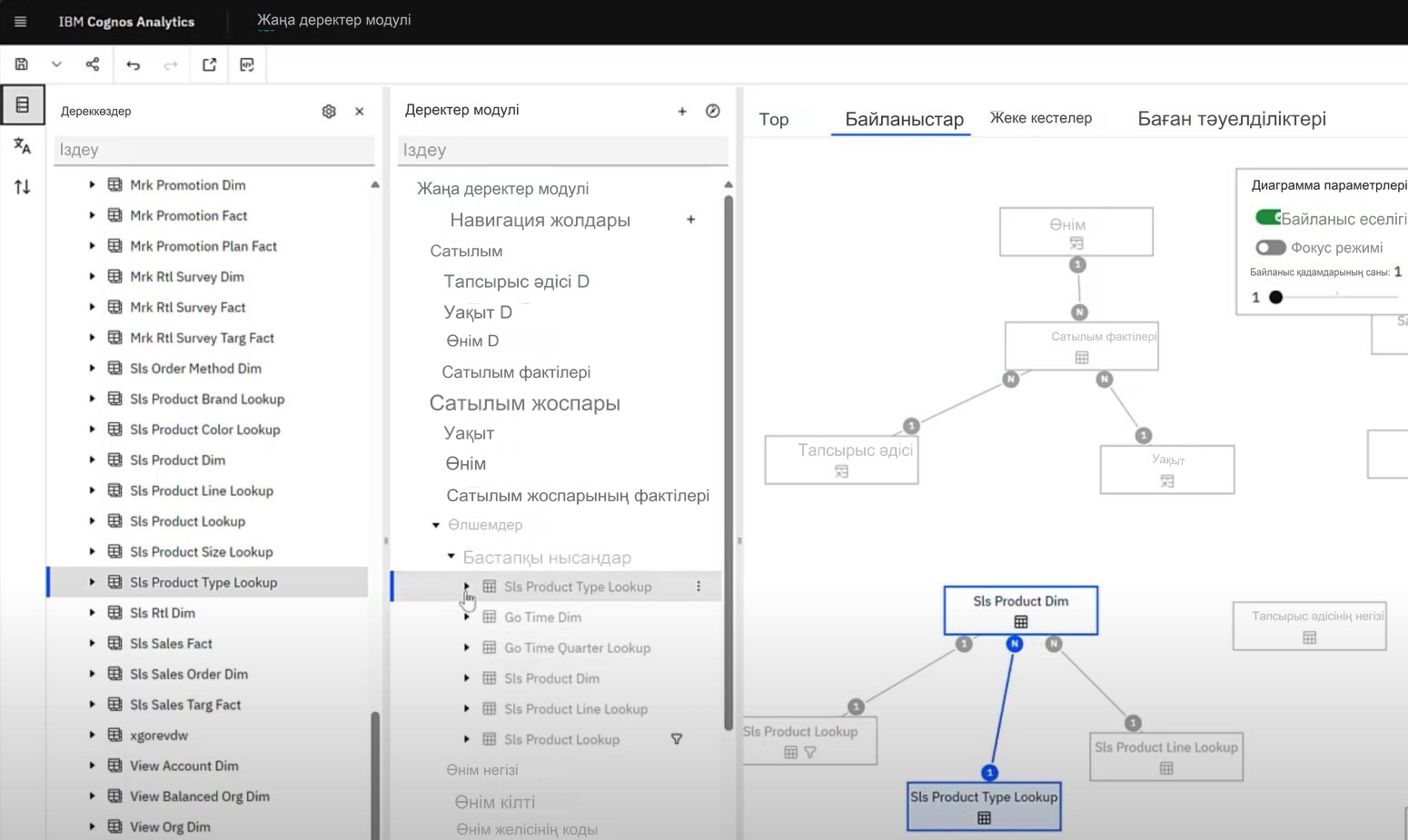Click the Сатылым фактілері diagram node
Screen dimensions: 1408x840
pyautogui.click(x=1082, y=346)
